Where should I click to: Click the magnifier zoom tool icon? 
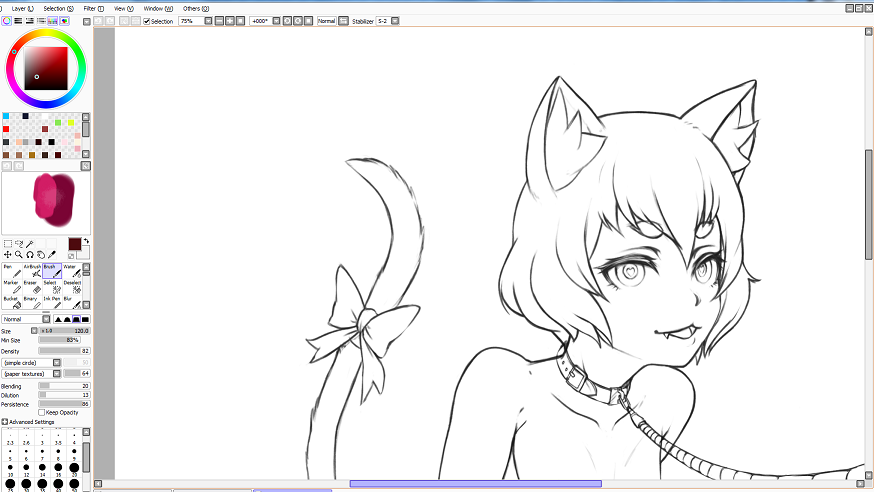[x=19, y=255]
